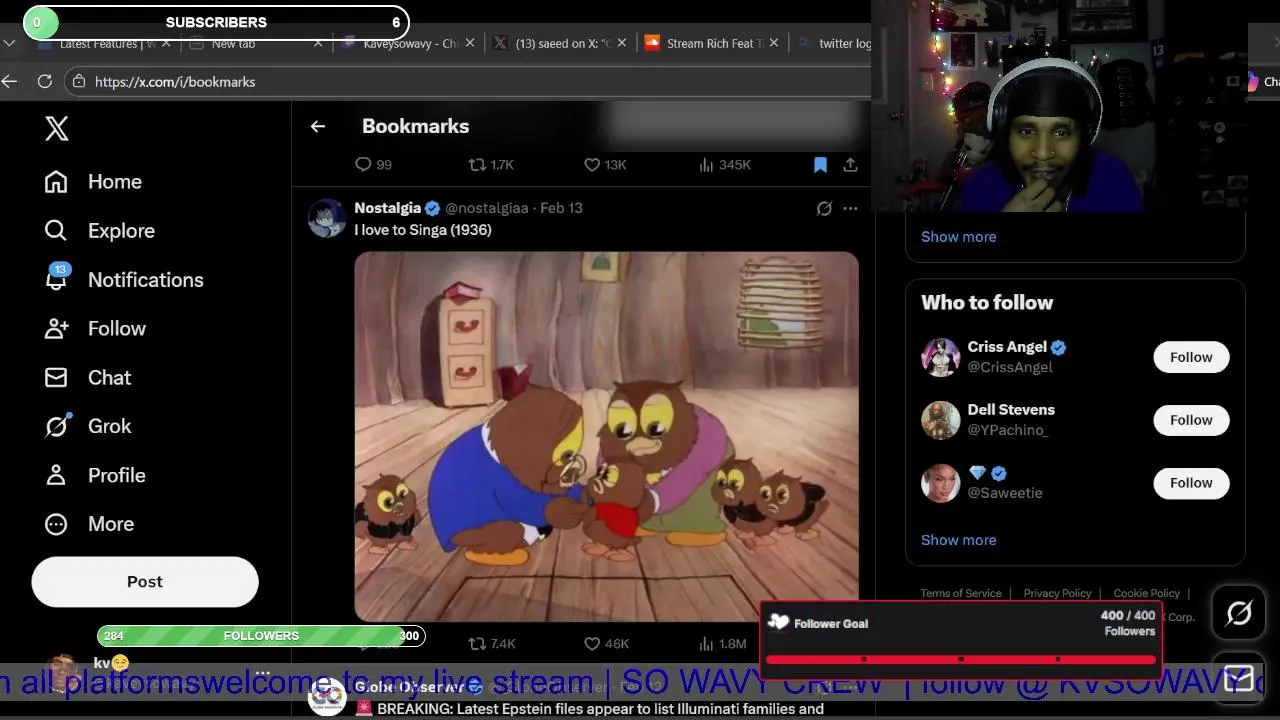The height and width of the screenshot is (720, 1280).
Task: Repost the tweet with 1.7K reposts
Action: pyautogui.click(x=491, y=164)
